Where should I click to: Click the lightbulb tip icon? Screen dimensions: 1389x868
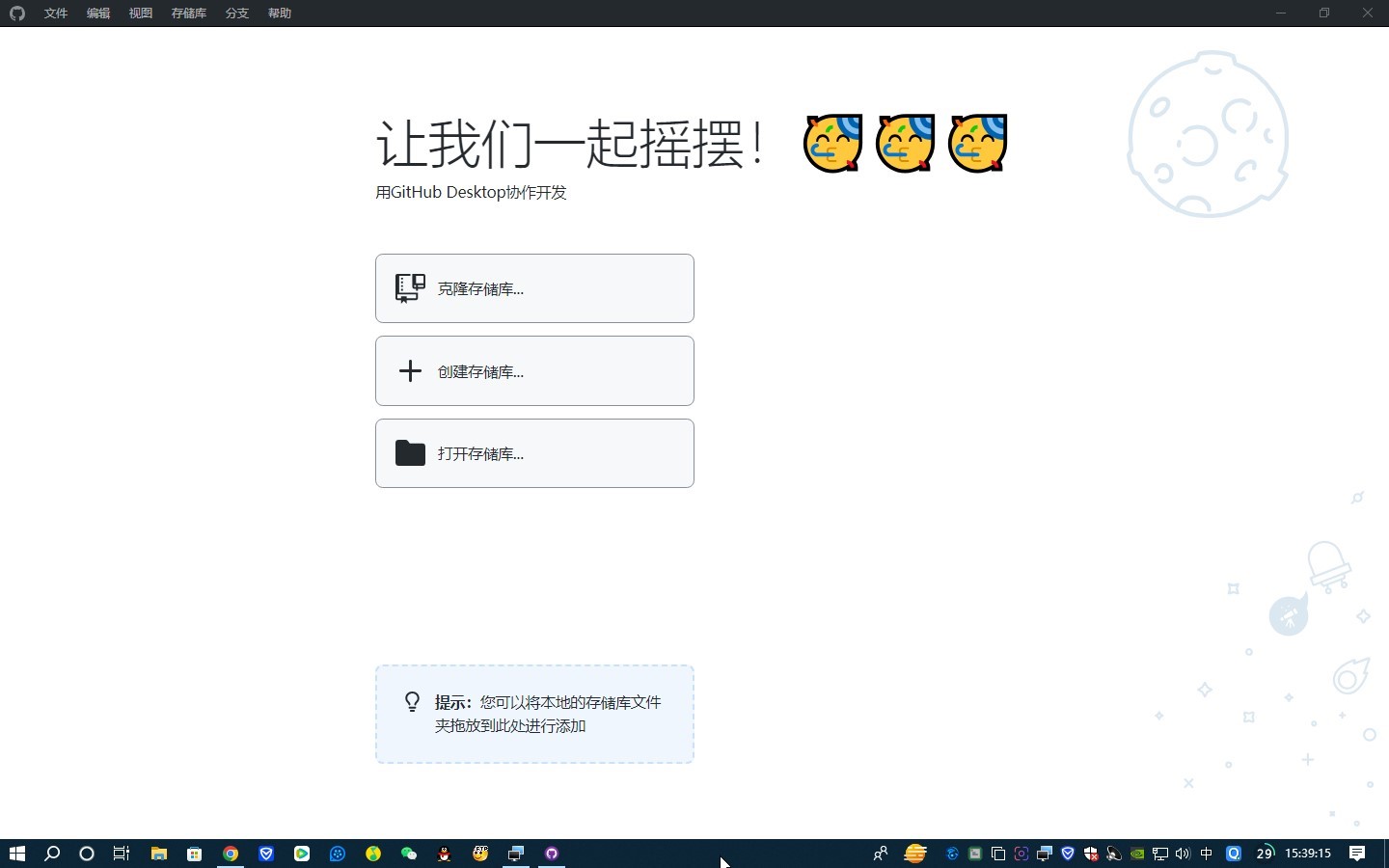pos(412,702)
